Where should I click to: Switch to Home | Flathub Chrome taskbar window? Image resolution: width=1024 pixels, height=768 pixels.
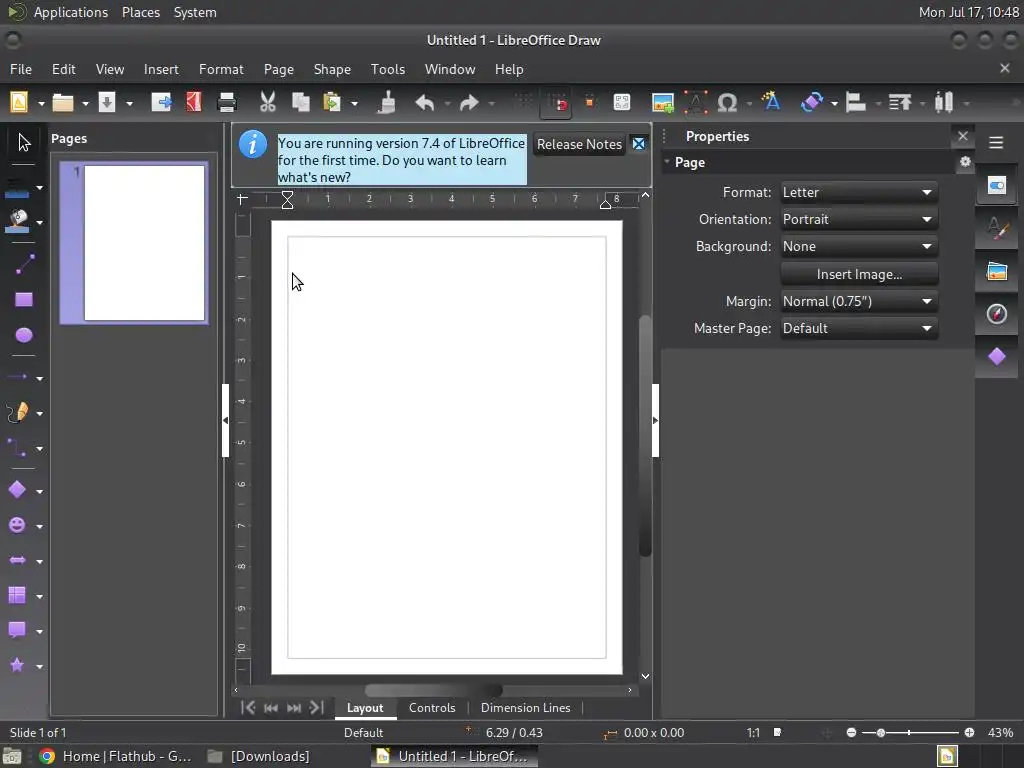pos(115,756)
